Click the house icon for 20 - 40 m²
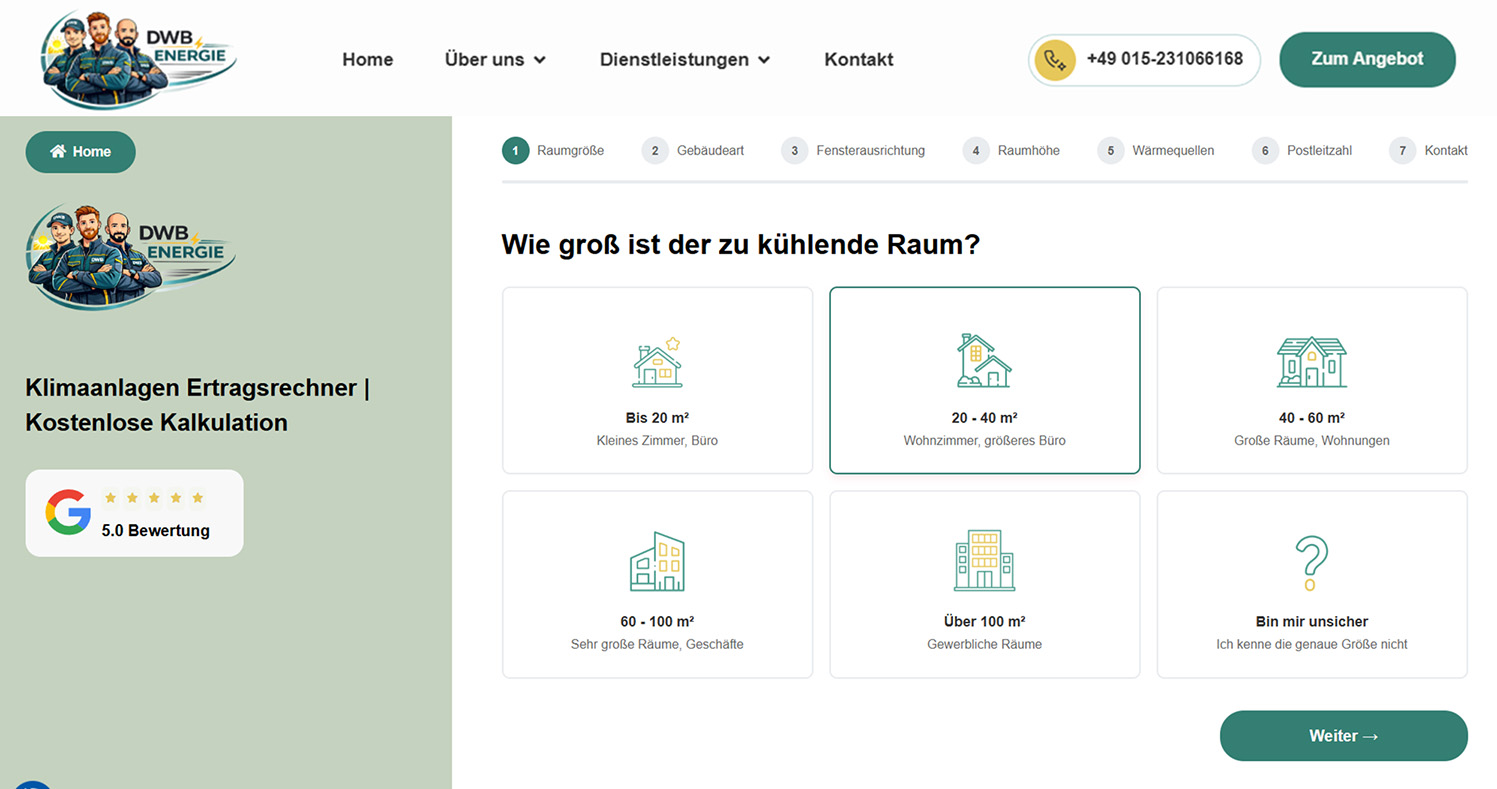The height and width of the screenshot is (789, 1497). tap(984, 361)
